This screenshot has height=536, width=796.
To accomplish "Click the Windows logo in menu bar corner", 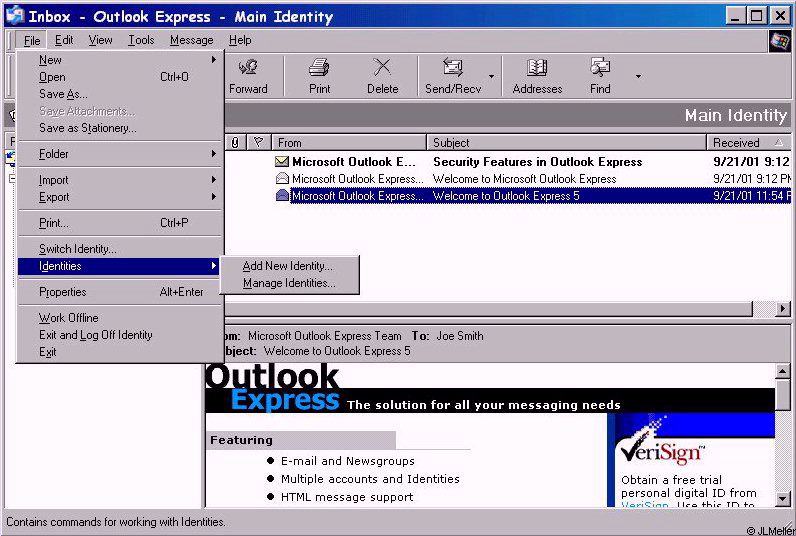I will pyautogui.click(x=779, y=41).
